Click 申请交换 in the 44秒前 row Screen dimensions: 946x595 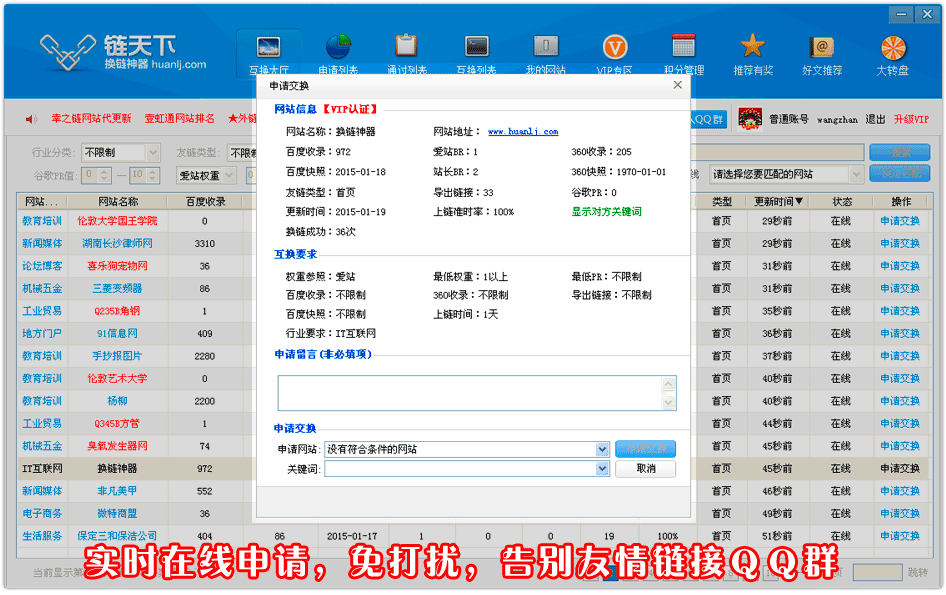pos(900,424)
